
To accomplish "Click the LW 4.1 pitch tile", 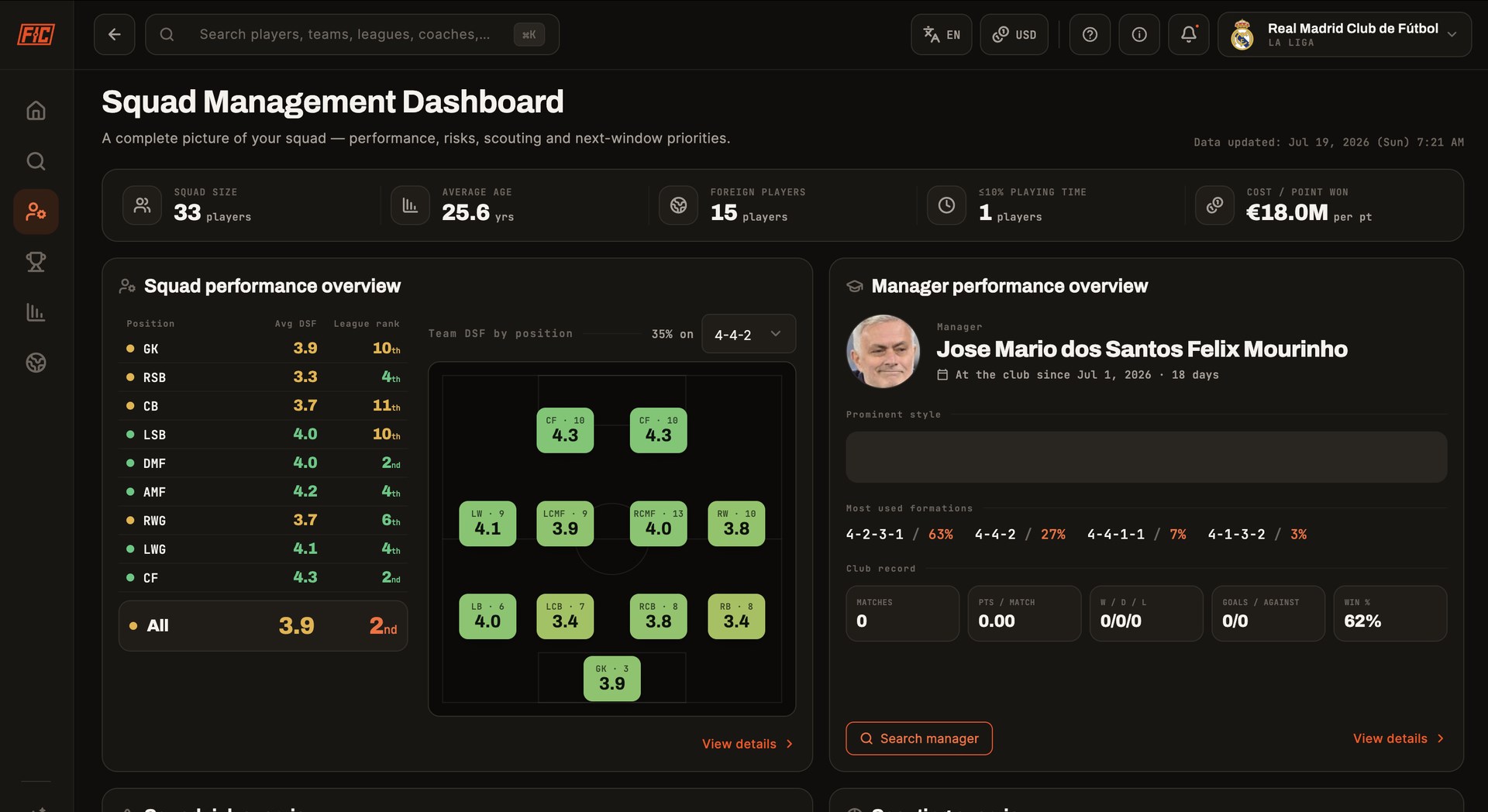I will pyautogui.click(x=487, y=524).
